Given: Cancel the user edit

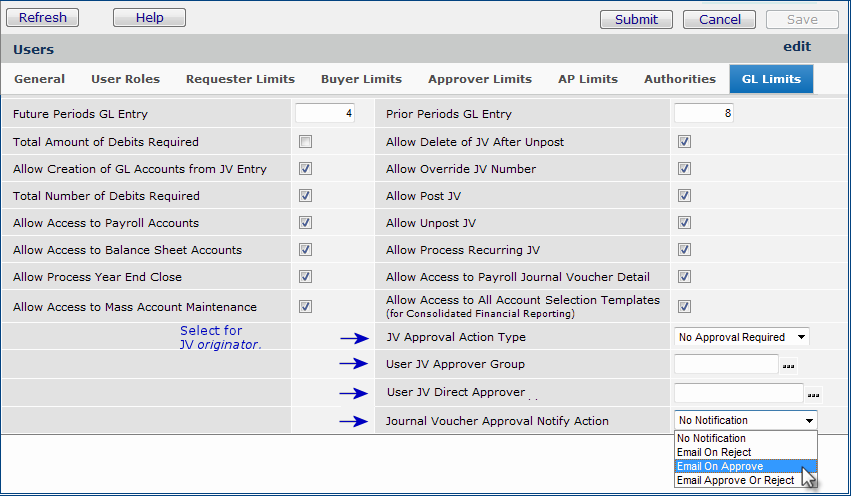Looking at the screenshot, I should [x=720, y=19].
